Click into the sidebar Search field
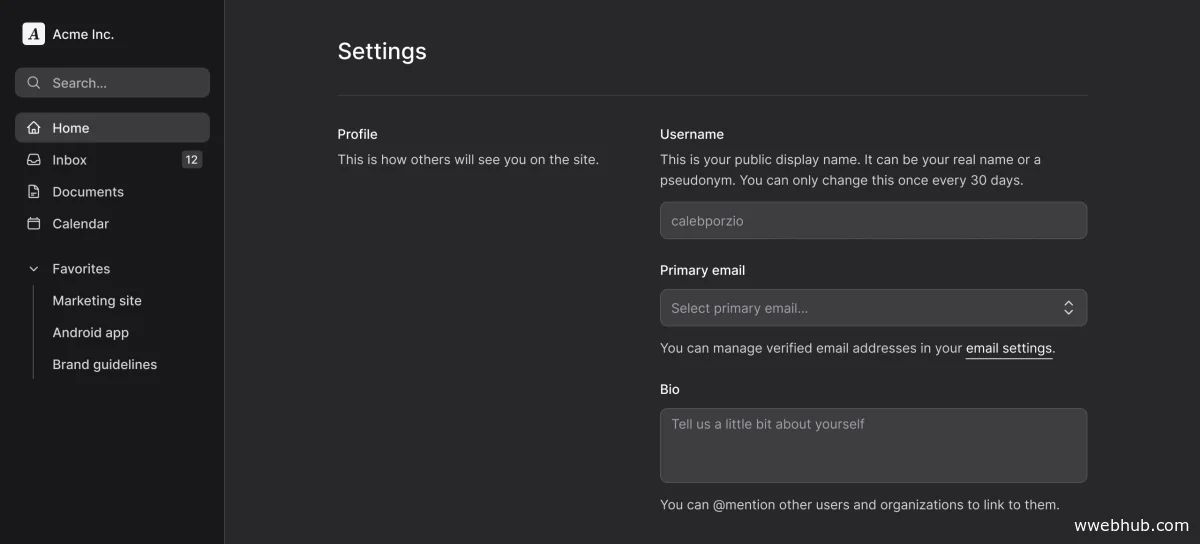This screenshot has width=1200, height=544. [x=120, y=83]
